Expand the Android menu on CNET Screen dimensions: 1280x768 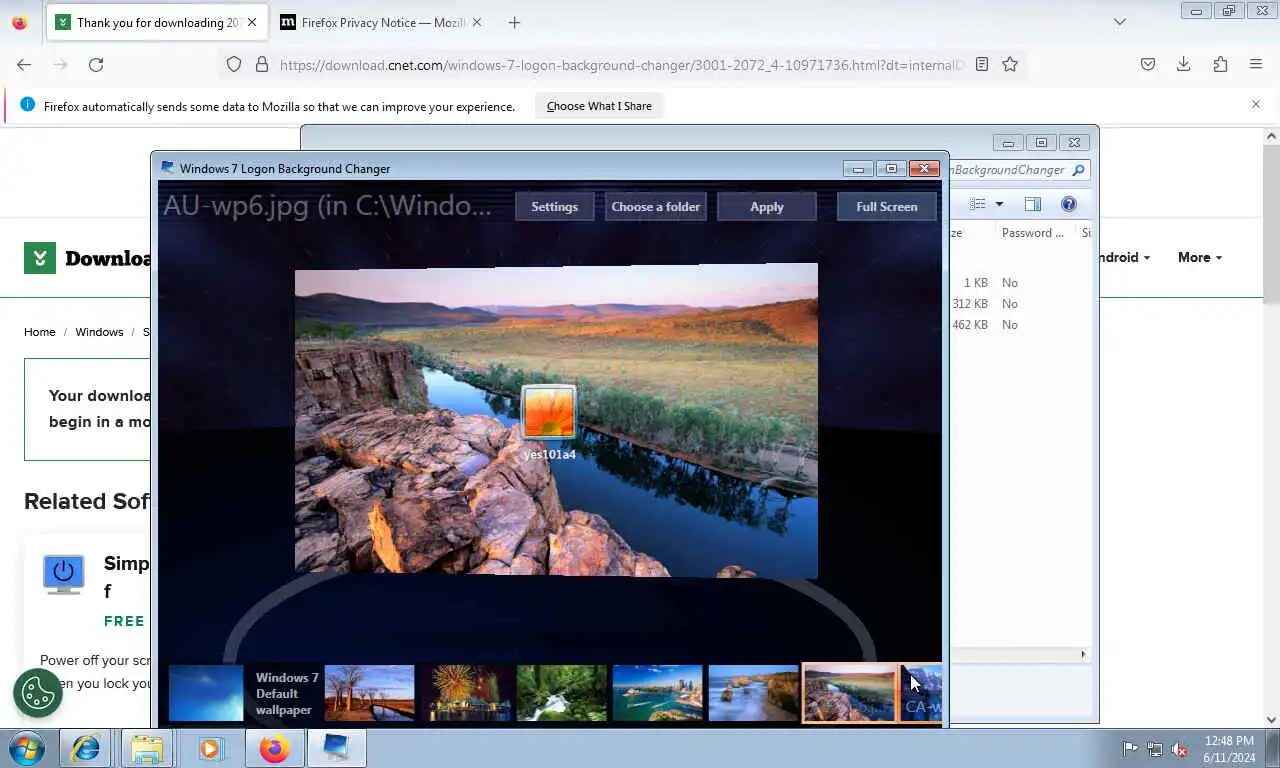(1125, 257)
